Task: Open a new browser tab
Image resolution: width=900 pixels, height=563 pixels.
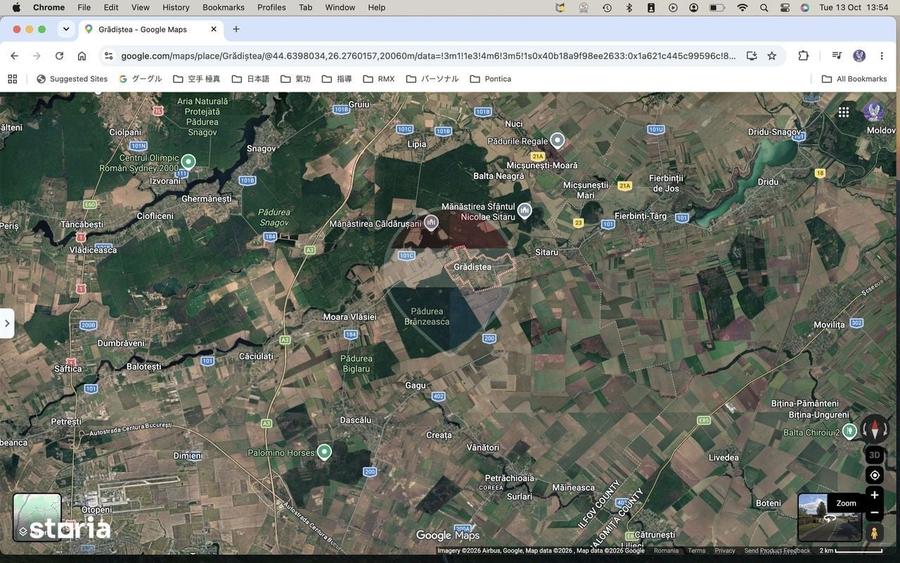Action: 236,29
